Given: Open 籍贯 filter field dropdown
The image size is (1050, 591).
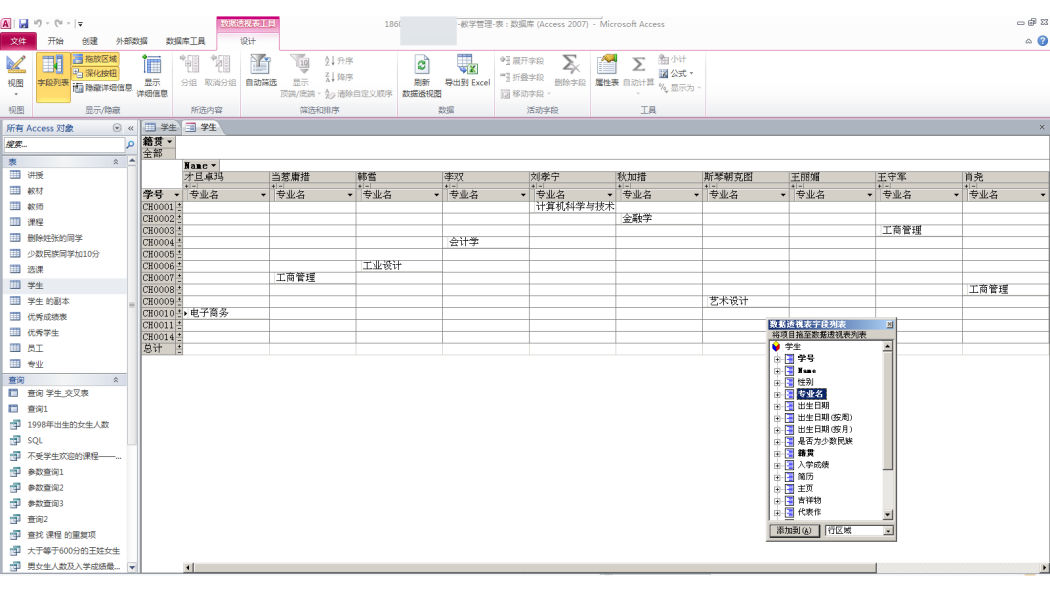Looking at the screenshot, I should 169,141.
